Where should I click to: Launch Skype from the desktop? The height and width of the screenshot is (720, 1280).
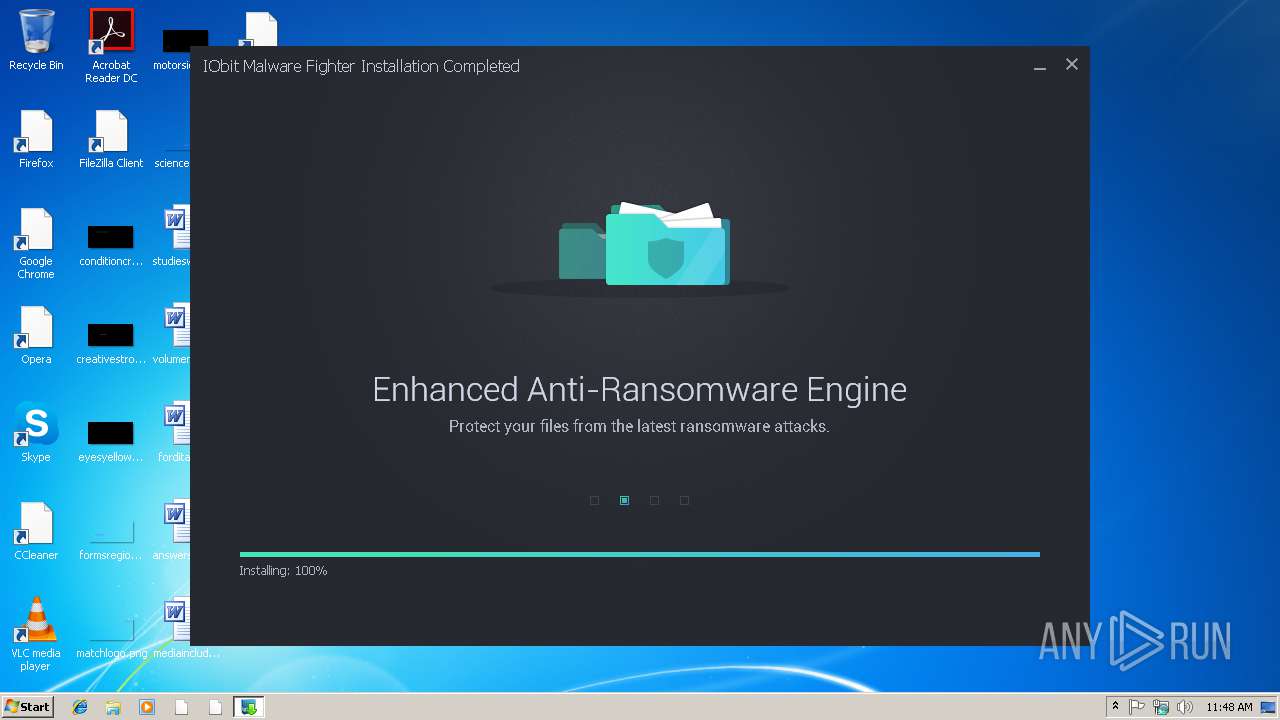coord(36,433)
